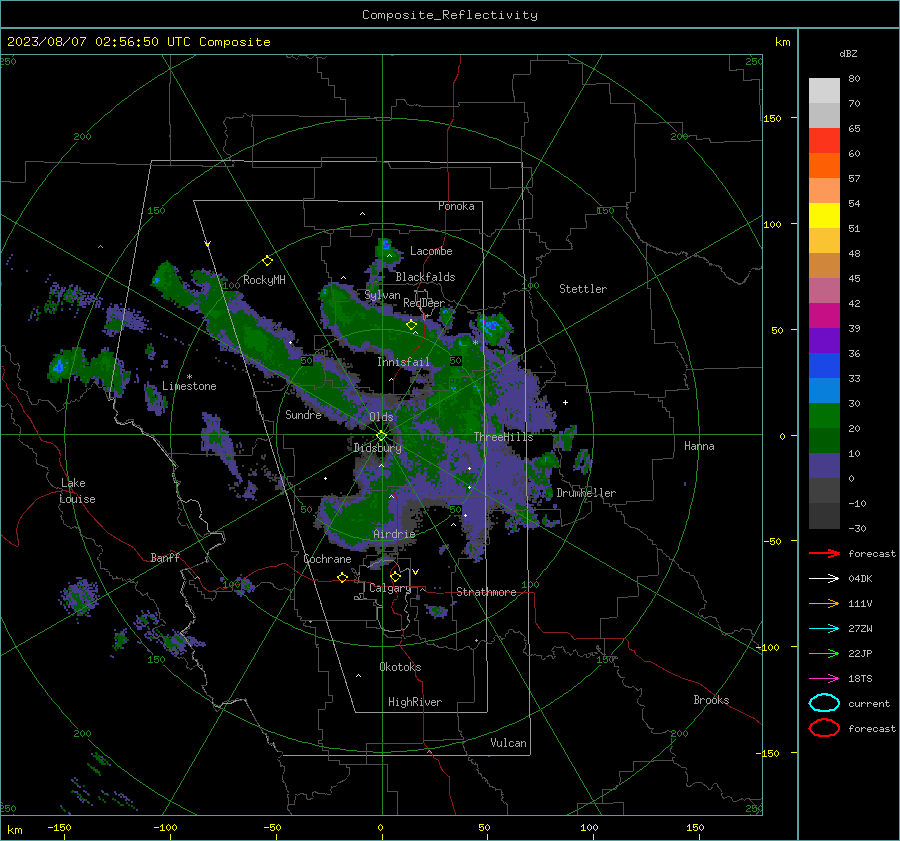Screen dimensions: 900x841
Task: Select the red 60-65 dBZ swatch
Action: (824, 141)
